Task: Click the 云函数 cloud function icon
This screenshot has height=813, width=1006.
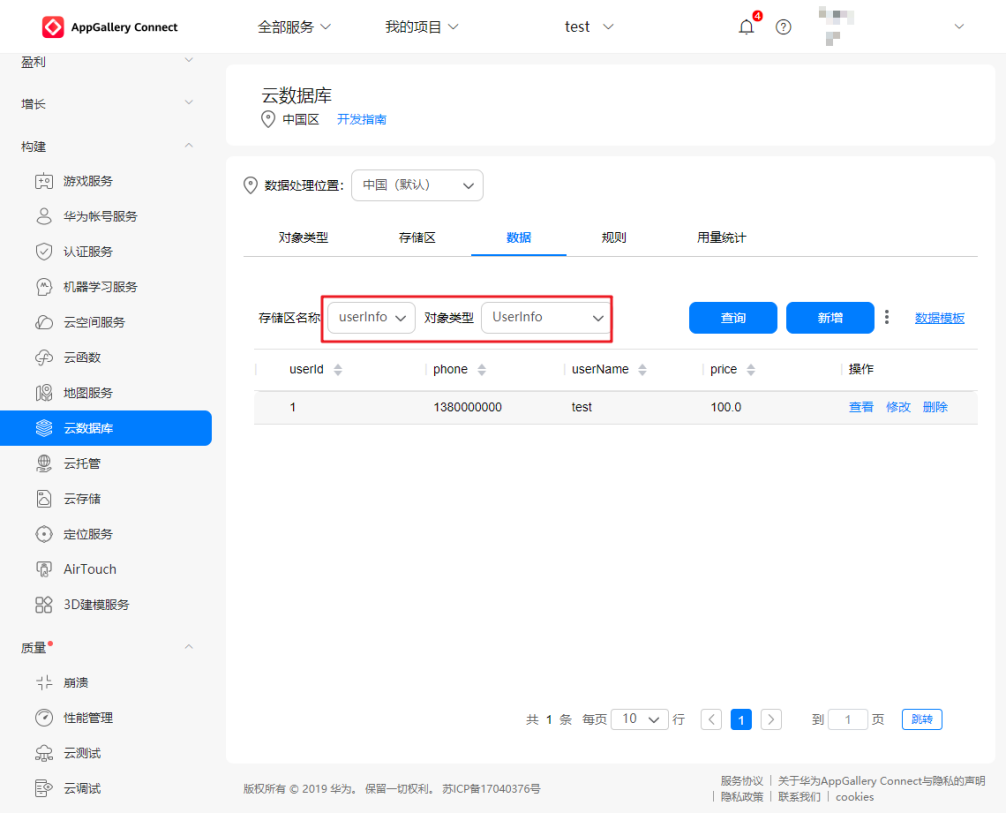Action: click(44, 357)
